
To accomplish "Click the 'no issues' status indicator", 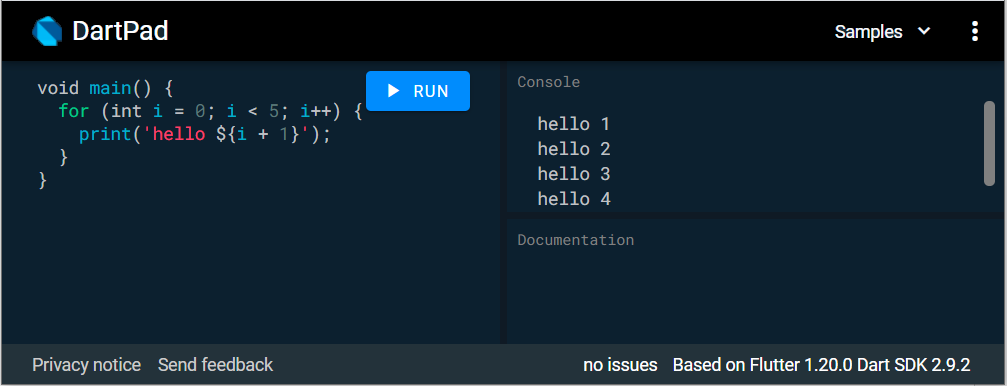I will (x=620, y=365).
